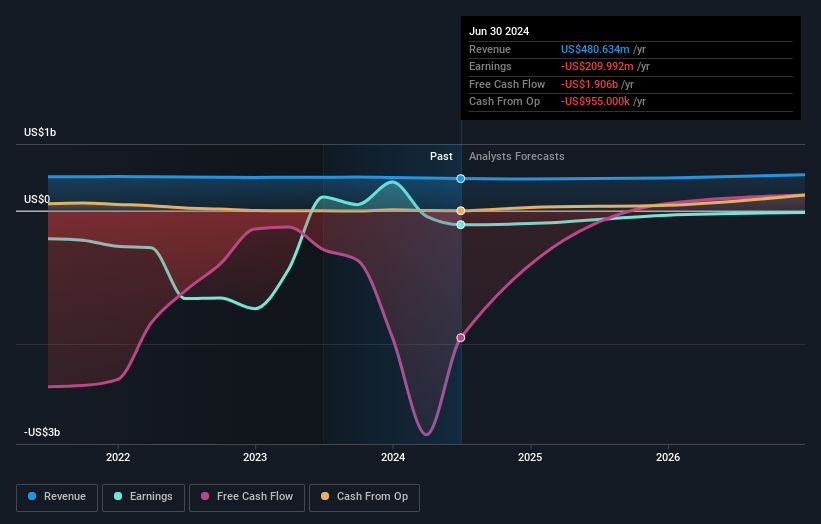Click the Earnings row label in tooltip
The width and height of the screenshot is (821, 524).
[490, 66]
